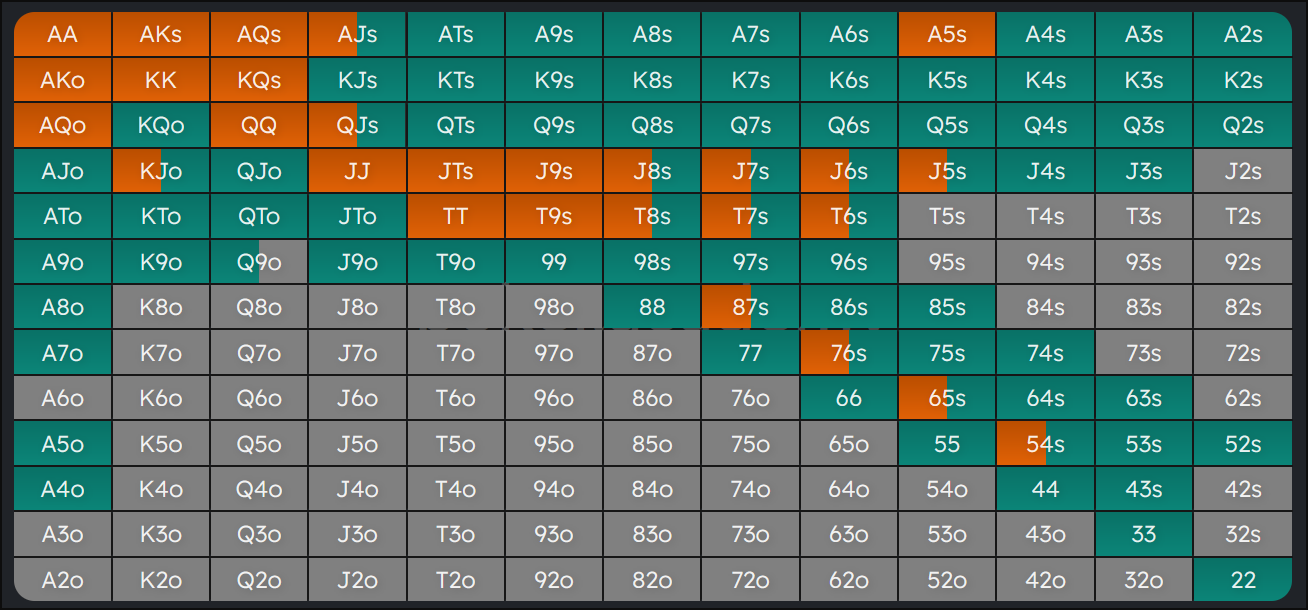Select the JTs hand cell
Screen dimensions: 1308x610
[455, 171]
